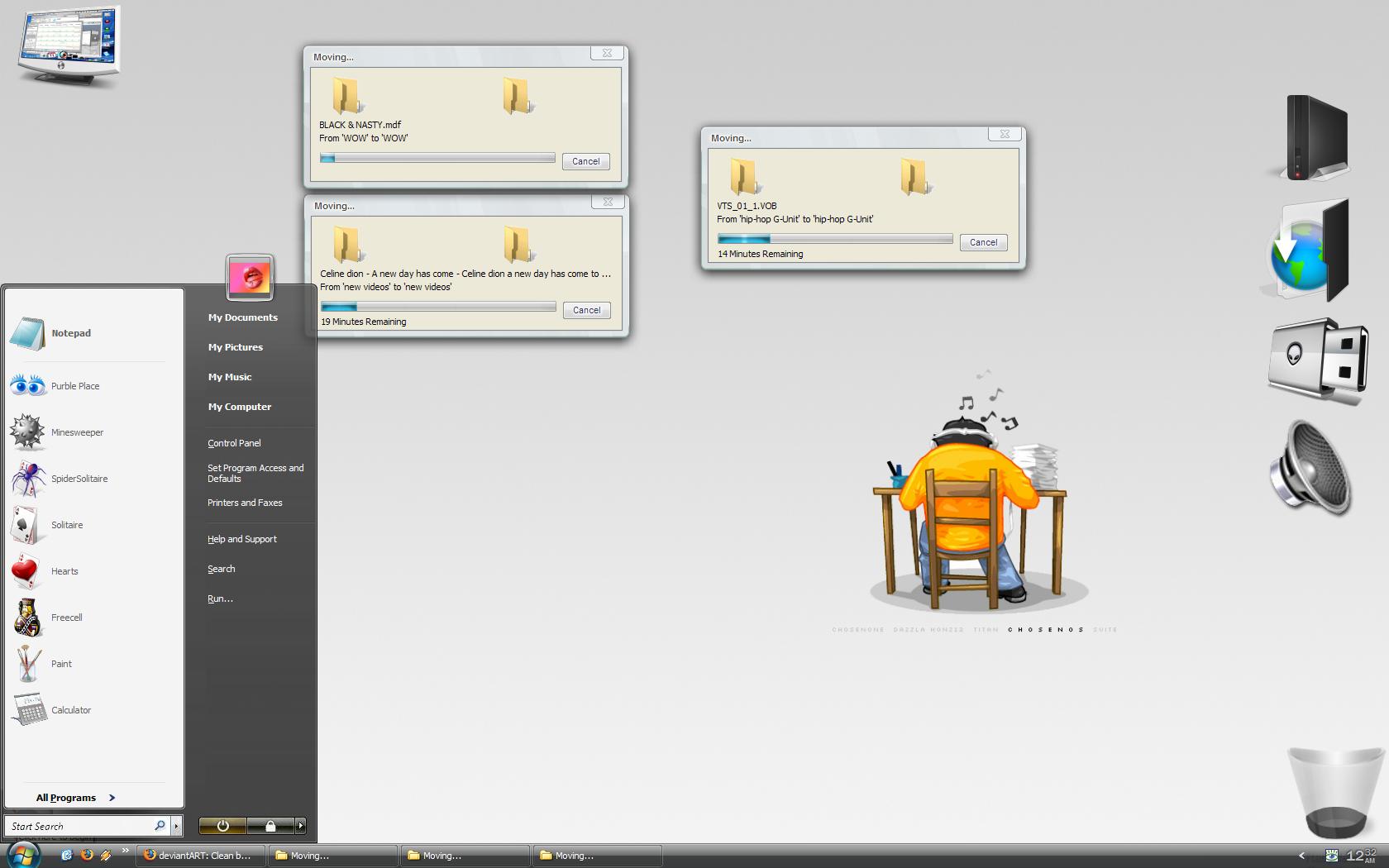The width and height of the screenshot is (1389, 868).
Task: Cancel the BLACK & NASTY.mdf transfer
Action: [585, 161]
